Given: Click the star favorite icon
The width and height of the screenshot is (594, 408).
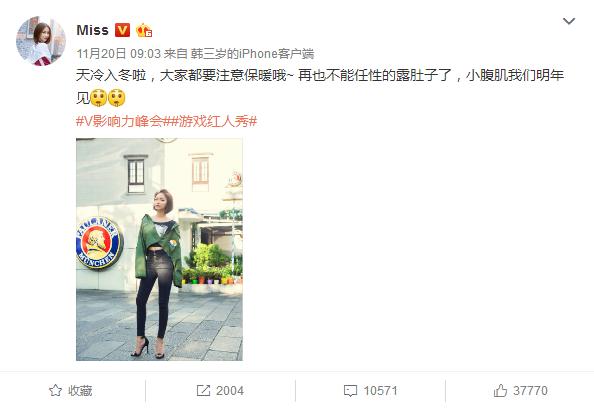Looking at the screenshot, I should coord(55,391).
